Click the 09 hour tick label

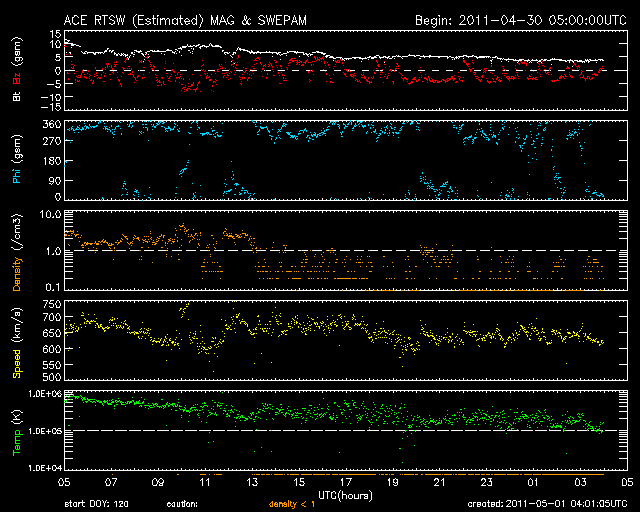click(x=159, y=482)
